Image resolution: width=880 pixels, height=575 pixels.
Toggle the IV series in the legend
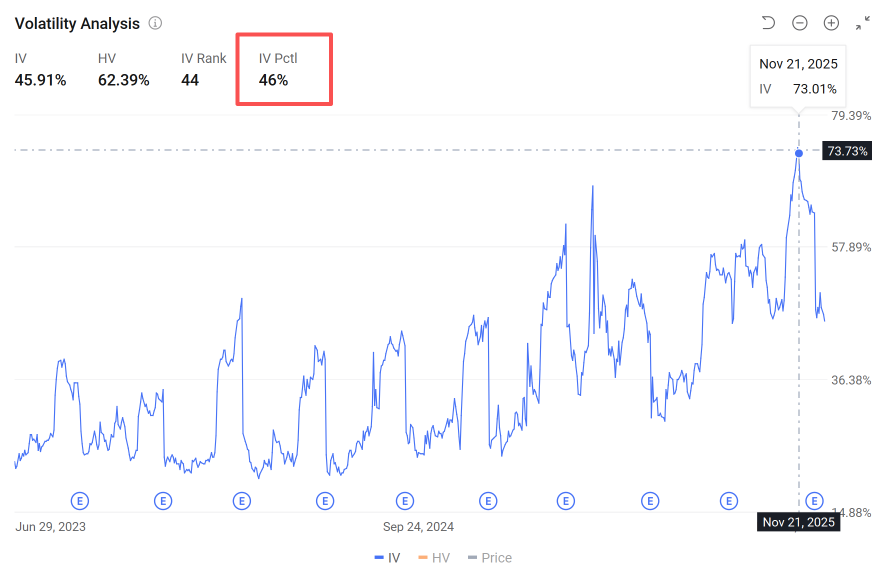[387, 558]
